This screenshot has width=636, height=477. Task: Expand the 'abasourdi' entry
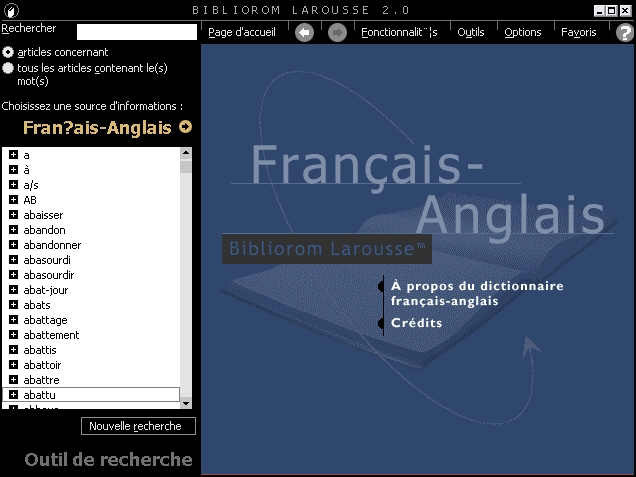pyautogui.click(x=13, y=260)
